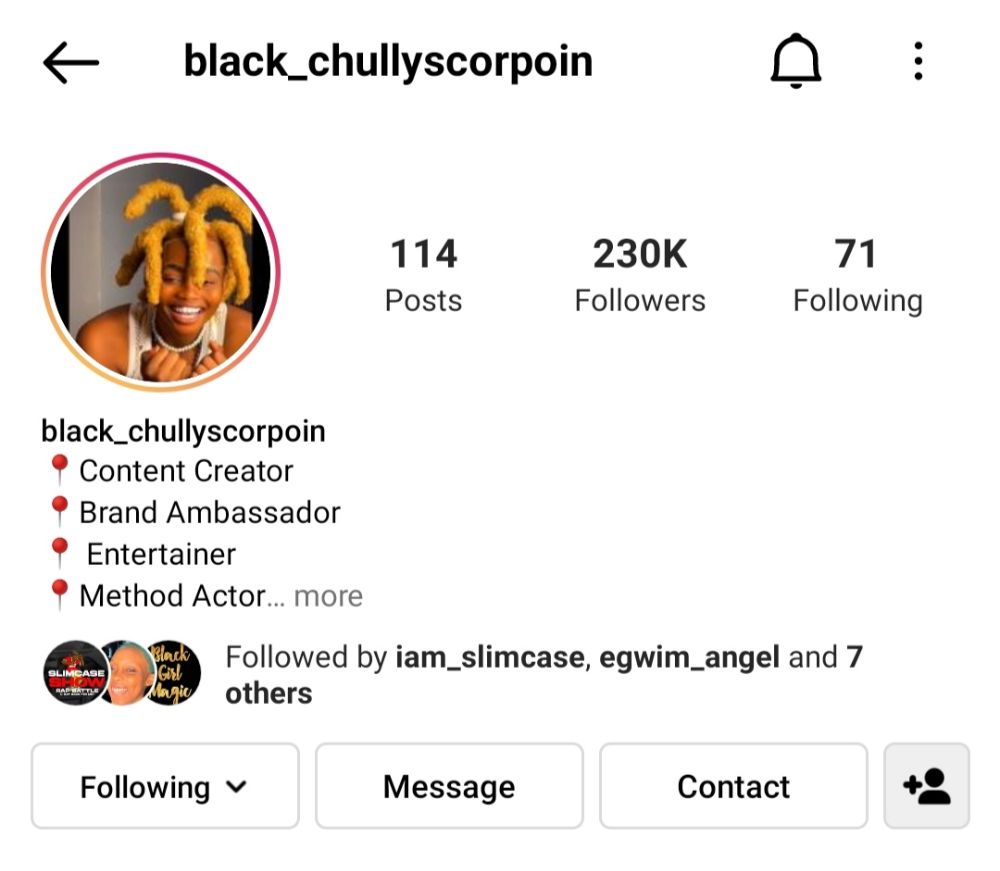View the 114 Posts count
Viewport: 1000px width, 871px height.
pos(423,275)
